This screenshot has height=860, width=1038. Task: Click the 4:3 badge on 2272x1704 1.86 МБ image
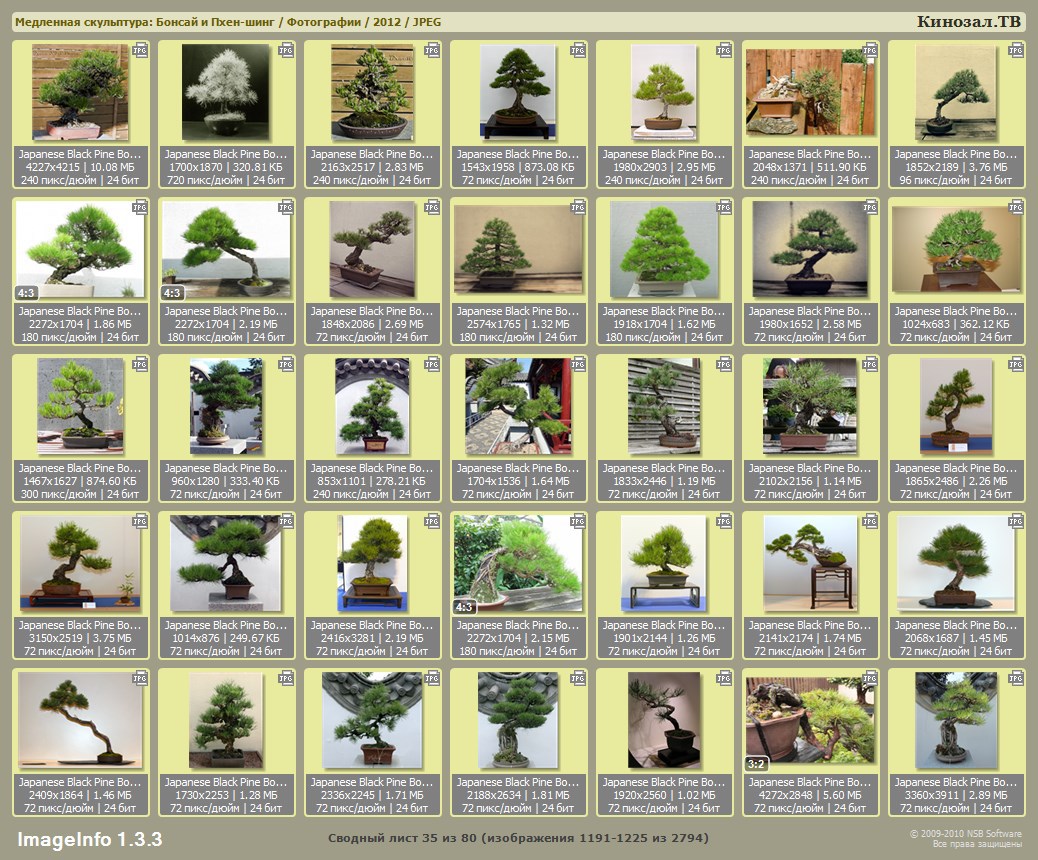(26, 293)
